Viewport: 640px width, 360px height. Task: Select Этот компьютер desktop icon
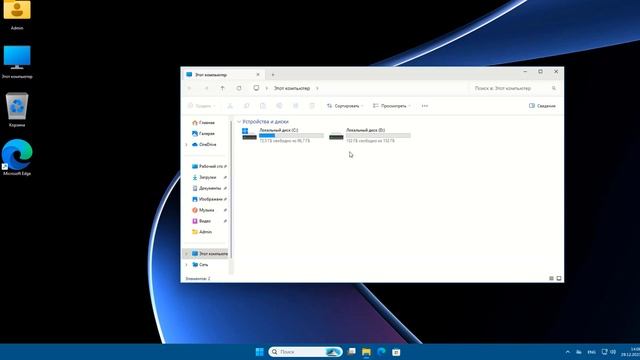coord(17,62)
